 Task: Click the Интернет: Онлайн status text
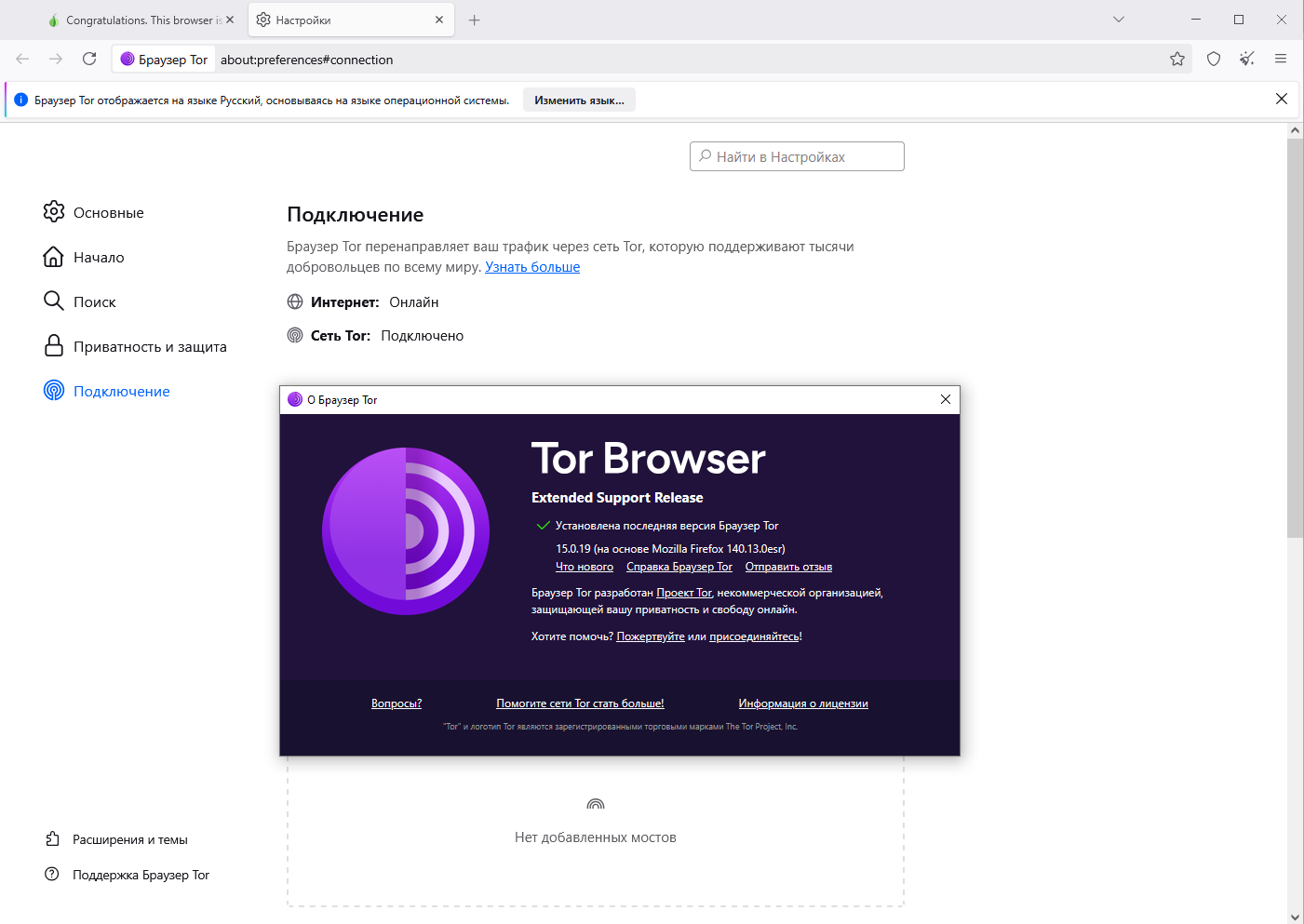374,301
